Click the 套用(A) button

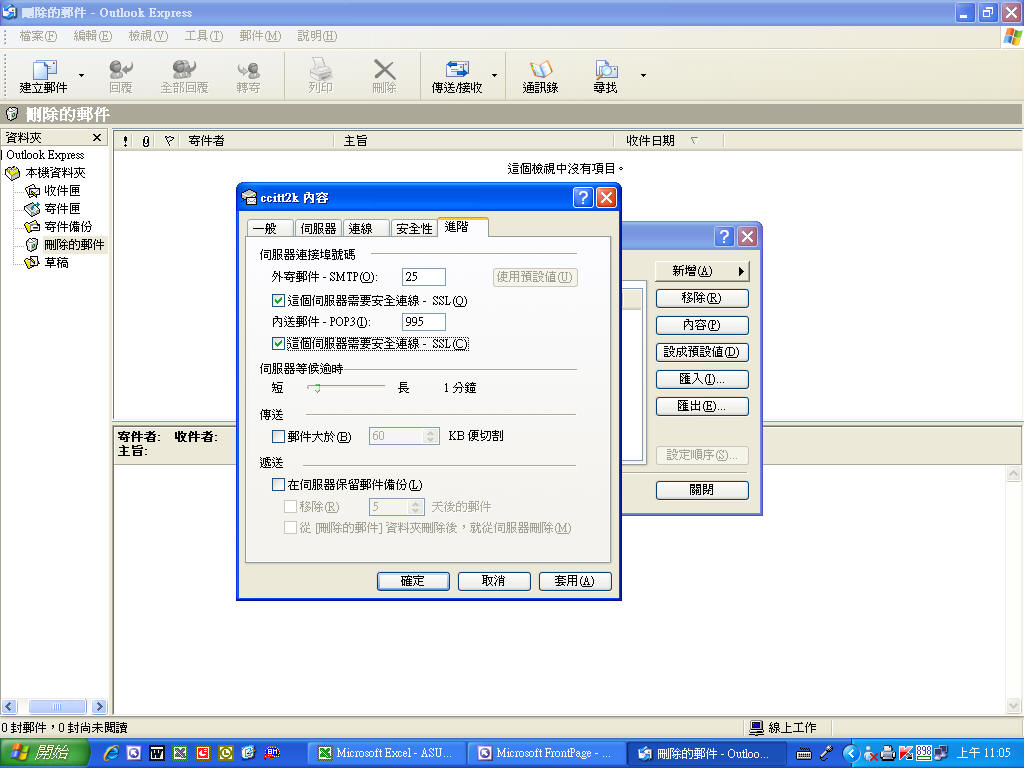click(x=575, y=581)
